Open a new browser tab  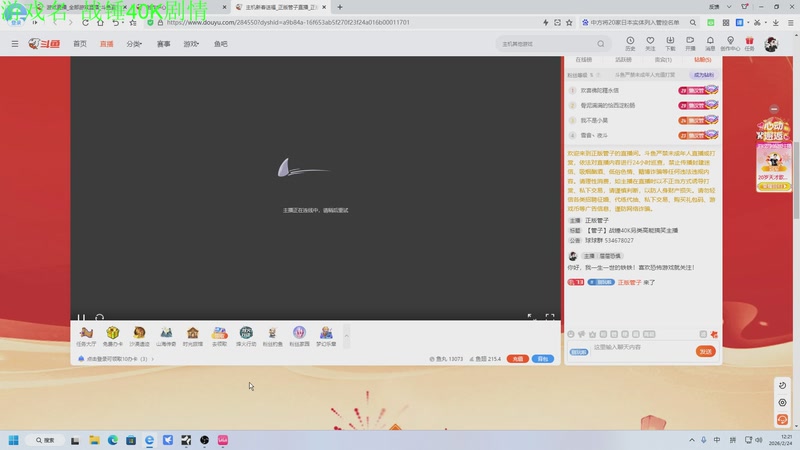(340, 7)
